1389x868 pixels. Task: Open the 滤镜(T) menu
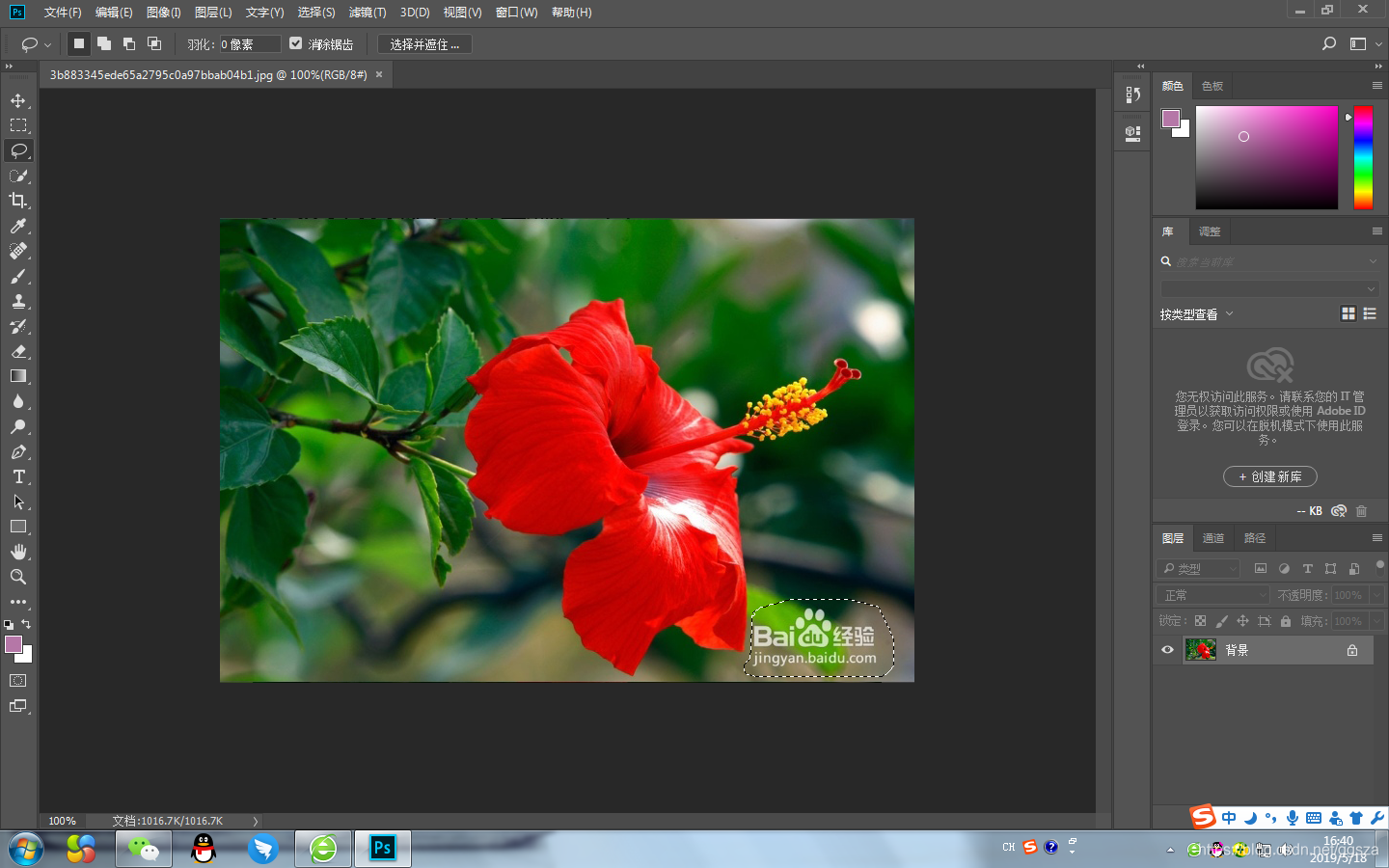click(x=368, y=13)
